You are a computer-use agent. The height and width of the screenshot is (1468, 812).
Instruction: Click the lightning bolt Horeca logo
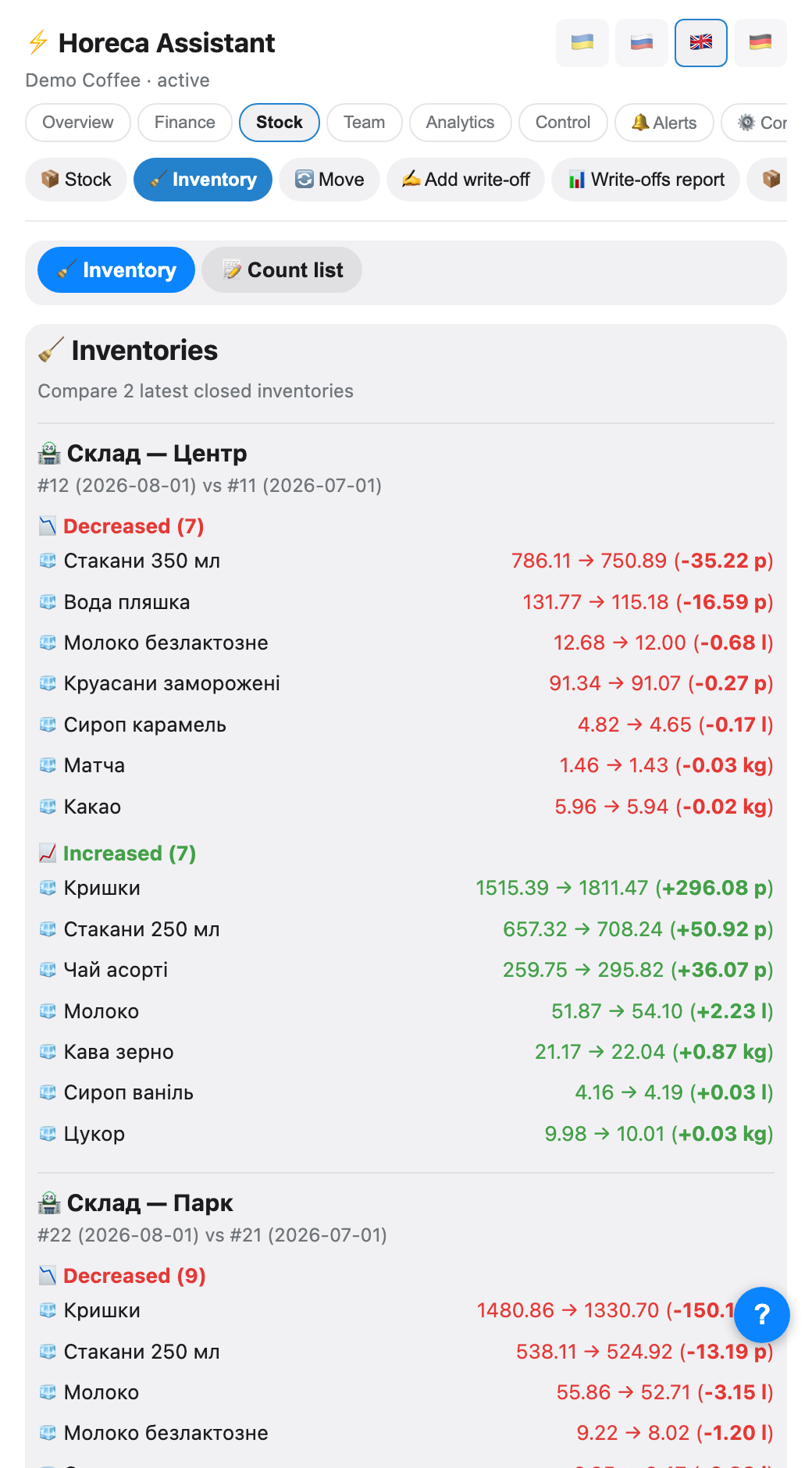point(37,42)
